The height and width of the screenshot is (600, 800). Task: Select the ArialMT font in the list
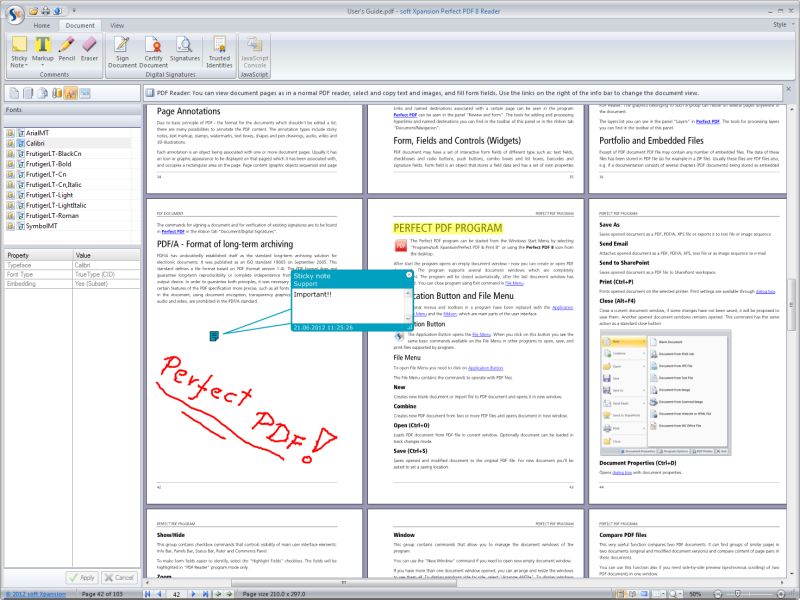click(37, 133)
